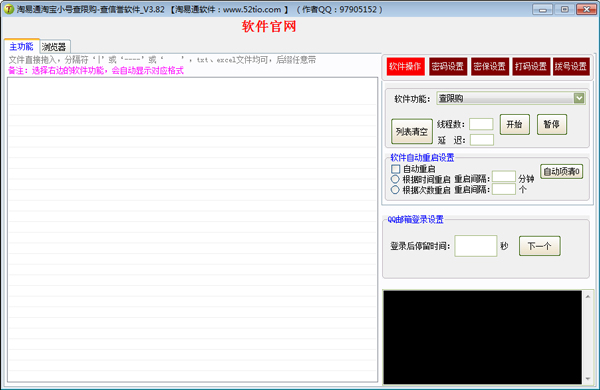Click the 自动项清0 button
The image size is (600, 390).
point(562,171)
